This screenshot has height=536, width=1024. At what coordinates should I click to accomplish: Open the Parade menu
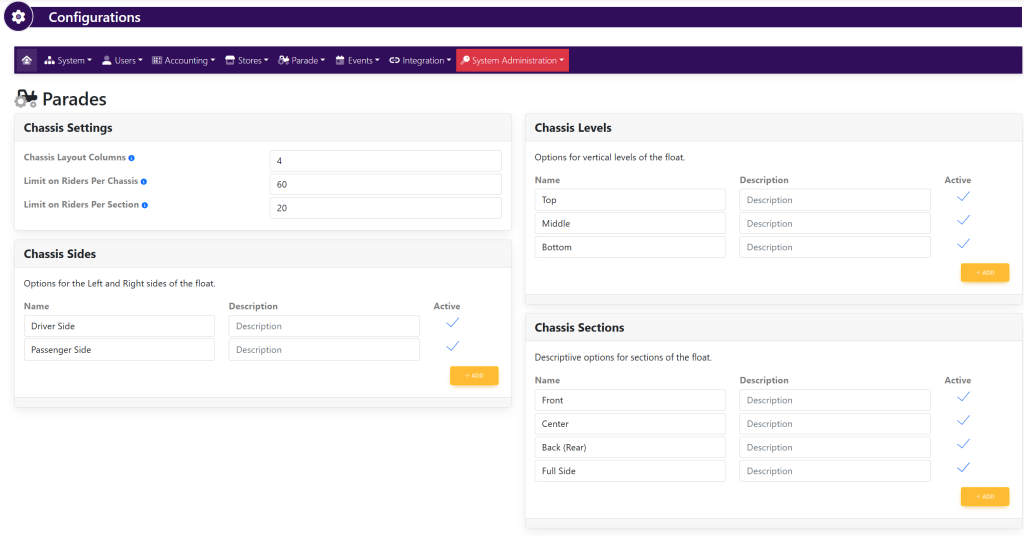302,61
